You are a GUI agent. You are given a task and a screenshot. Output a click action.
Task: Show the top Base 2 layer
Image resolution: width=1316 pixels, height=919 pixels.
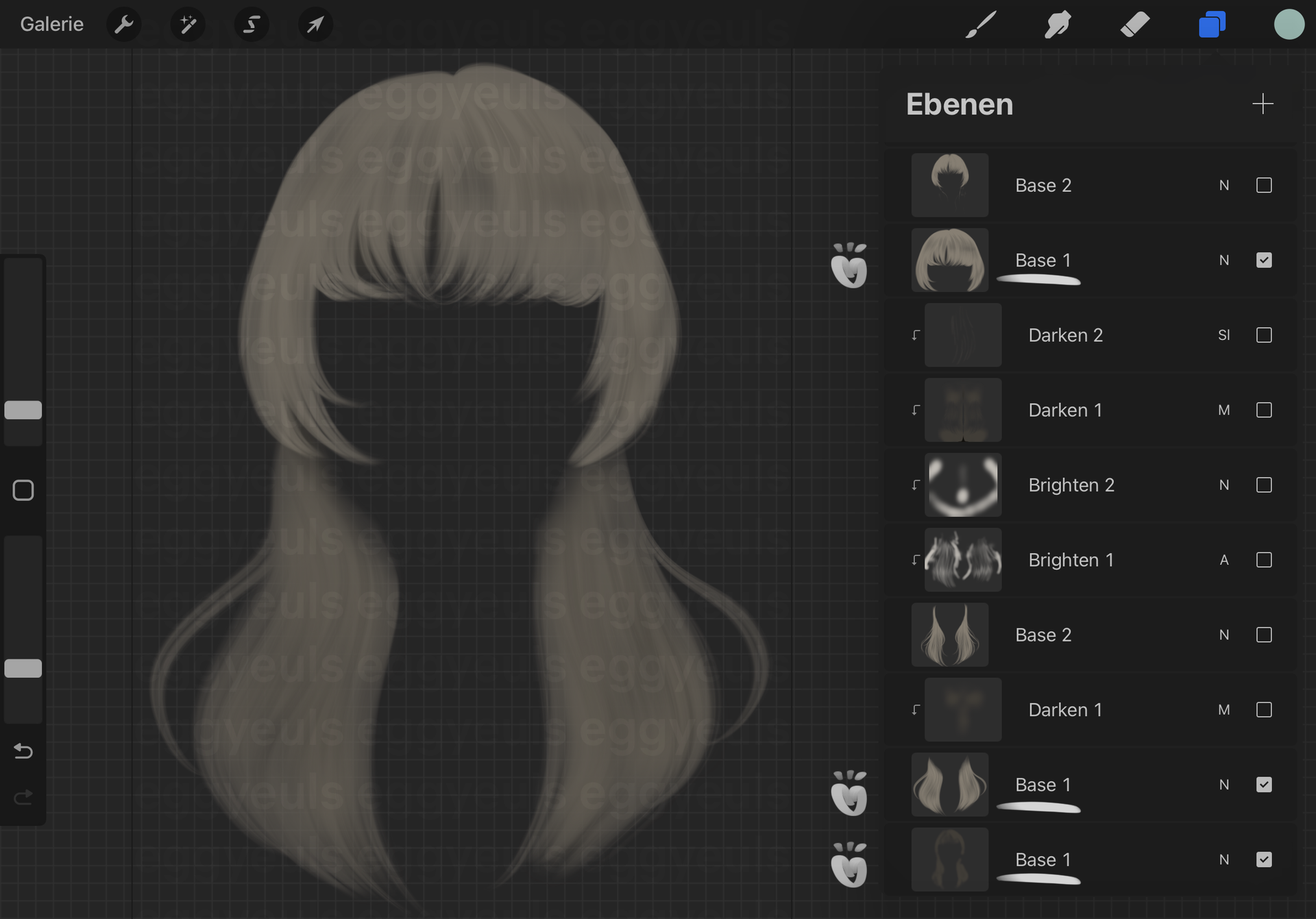(1264, 186)
